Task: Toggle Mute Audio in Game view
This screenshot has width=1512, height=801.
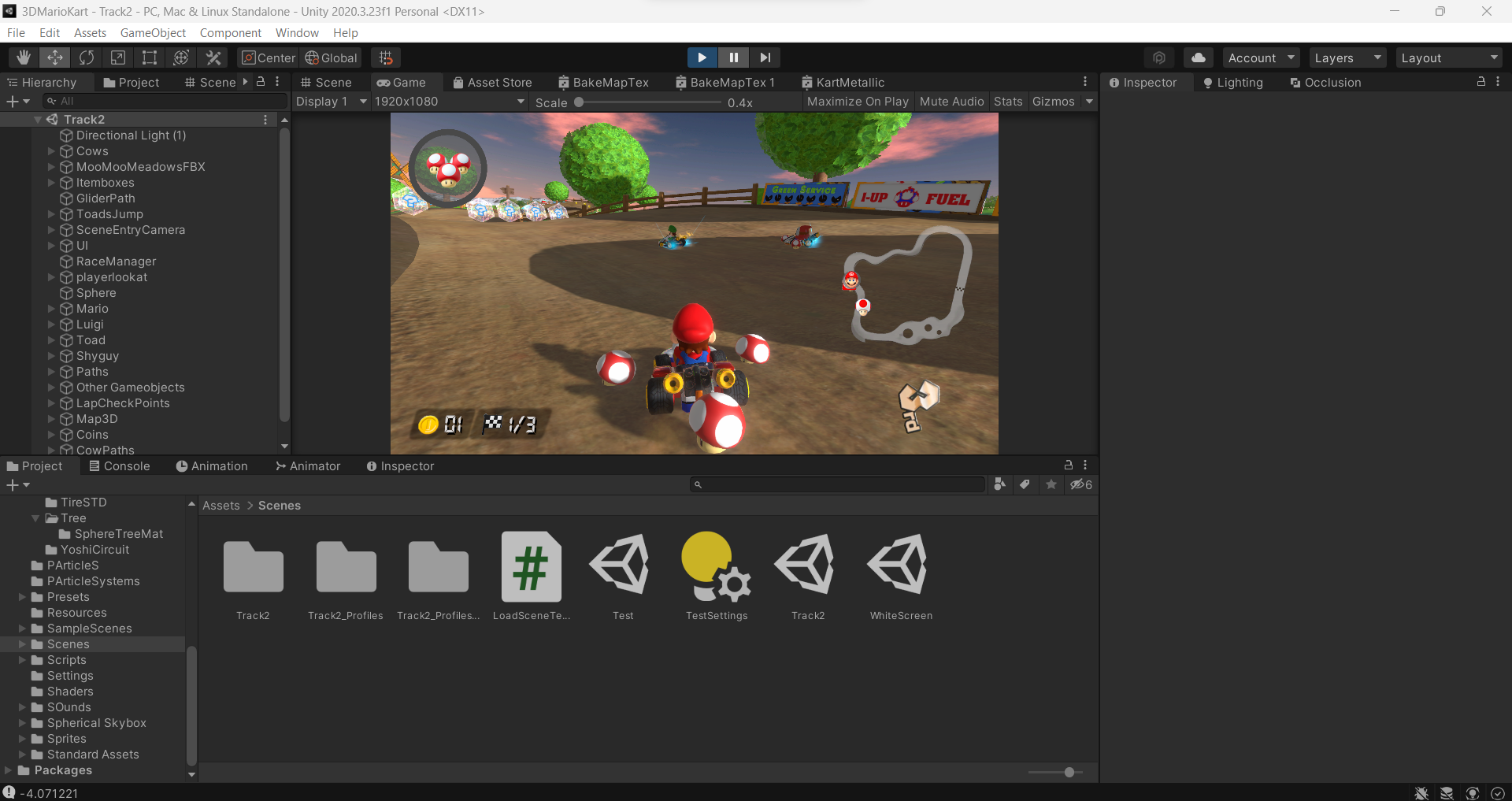Action: [951, 102]
